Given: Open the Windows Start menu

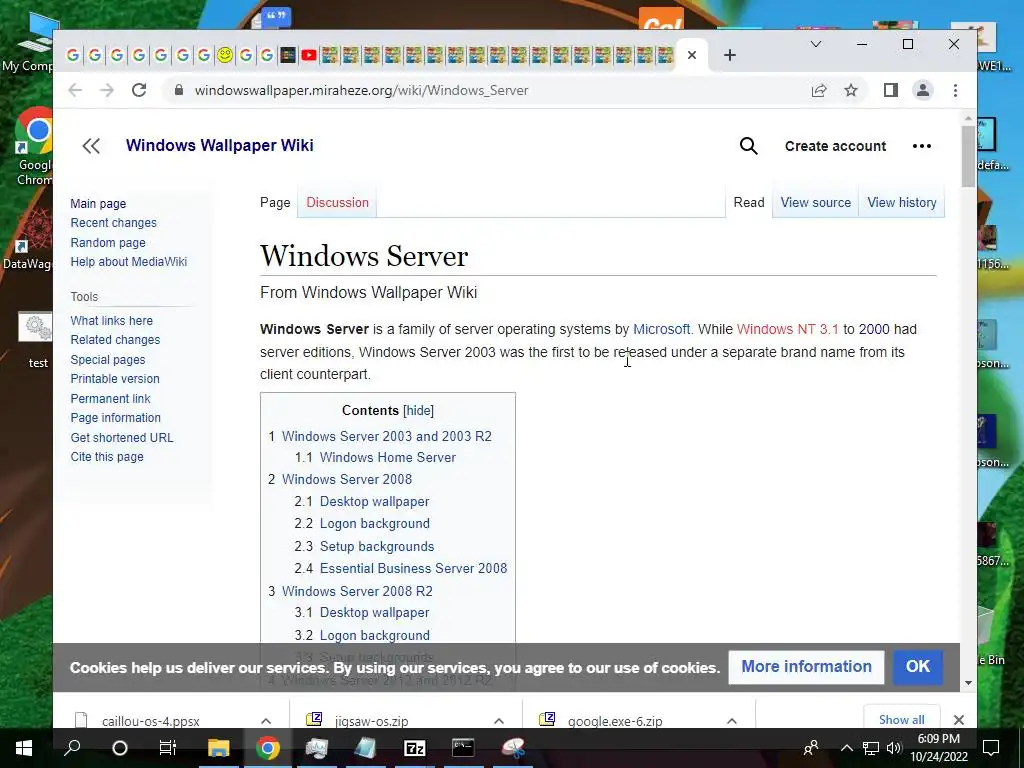Looking at the screenshot, I should click(24, 748).
